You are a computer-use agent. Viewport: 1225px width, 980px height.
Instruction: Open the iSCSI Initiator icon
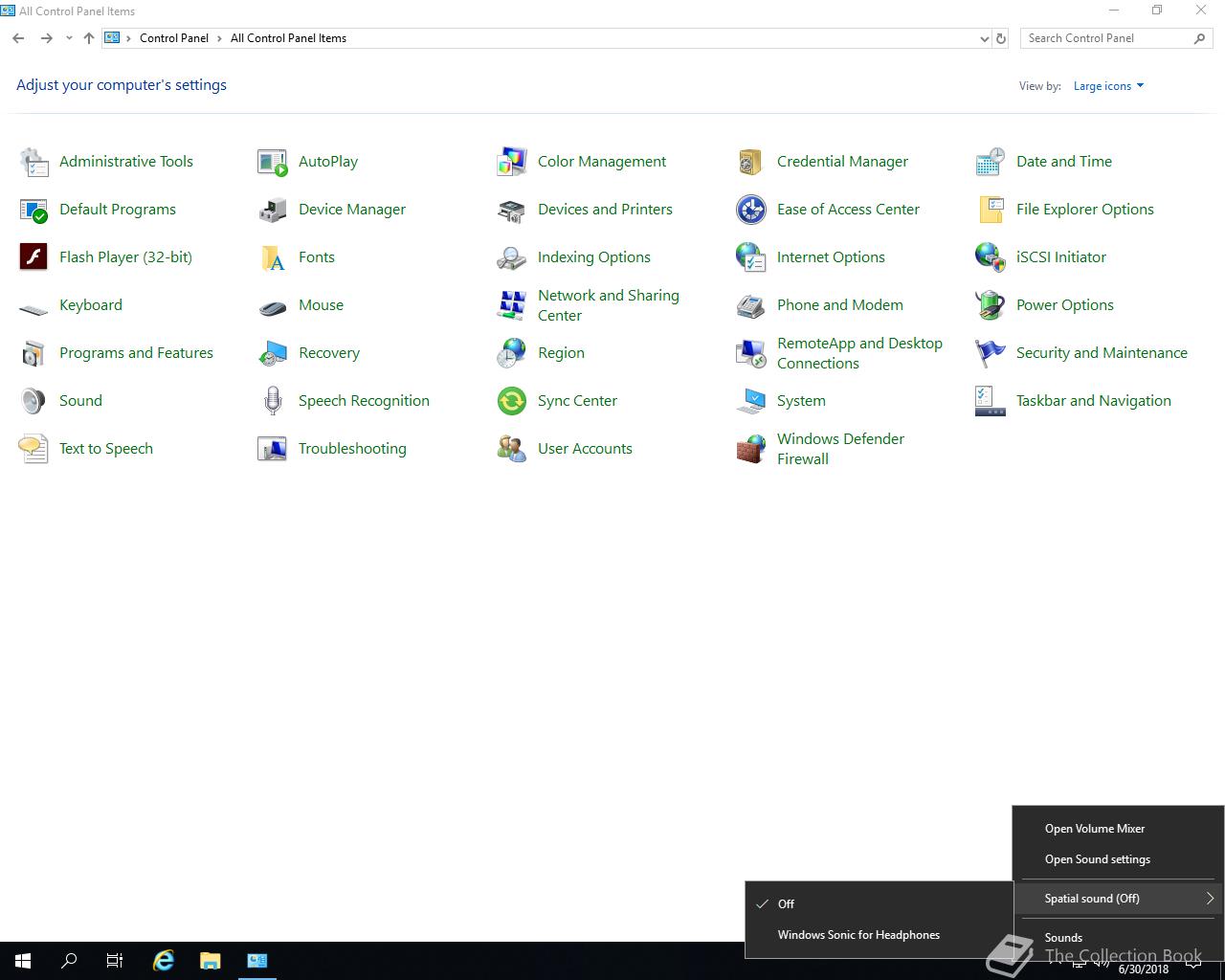coord(991,257)
